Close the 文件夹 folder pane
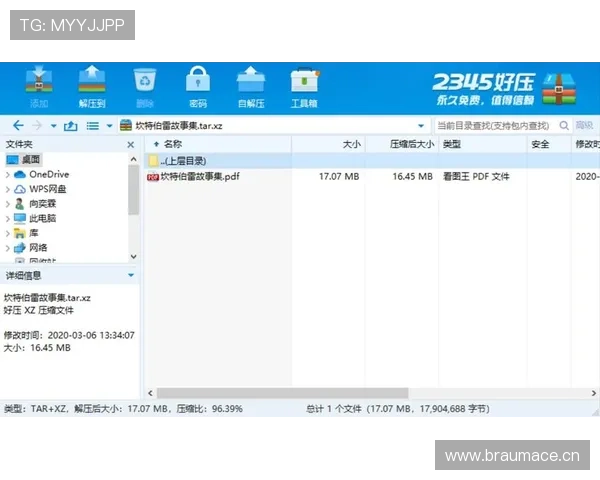The width and height of the screenshot is (600, 480). click(130, 145)
